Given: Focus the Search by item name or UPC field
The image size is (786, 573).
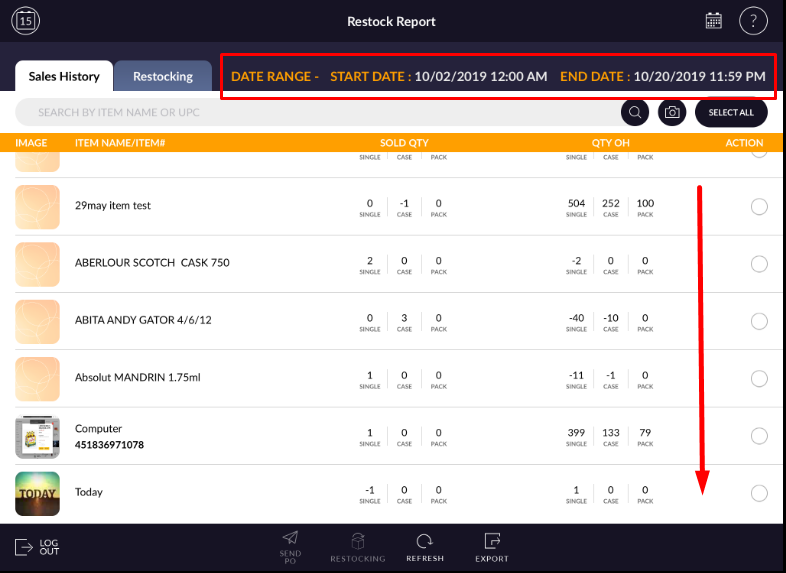Looking at the screenshot, I should pos(318,112).
